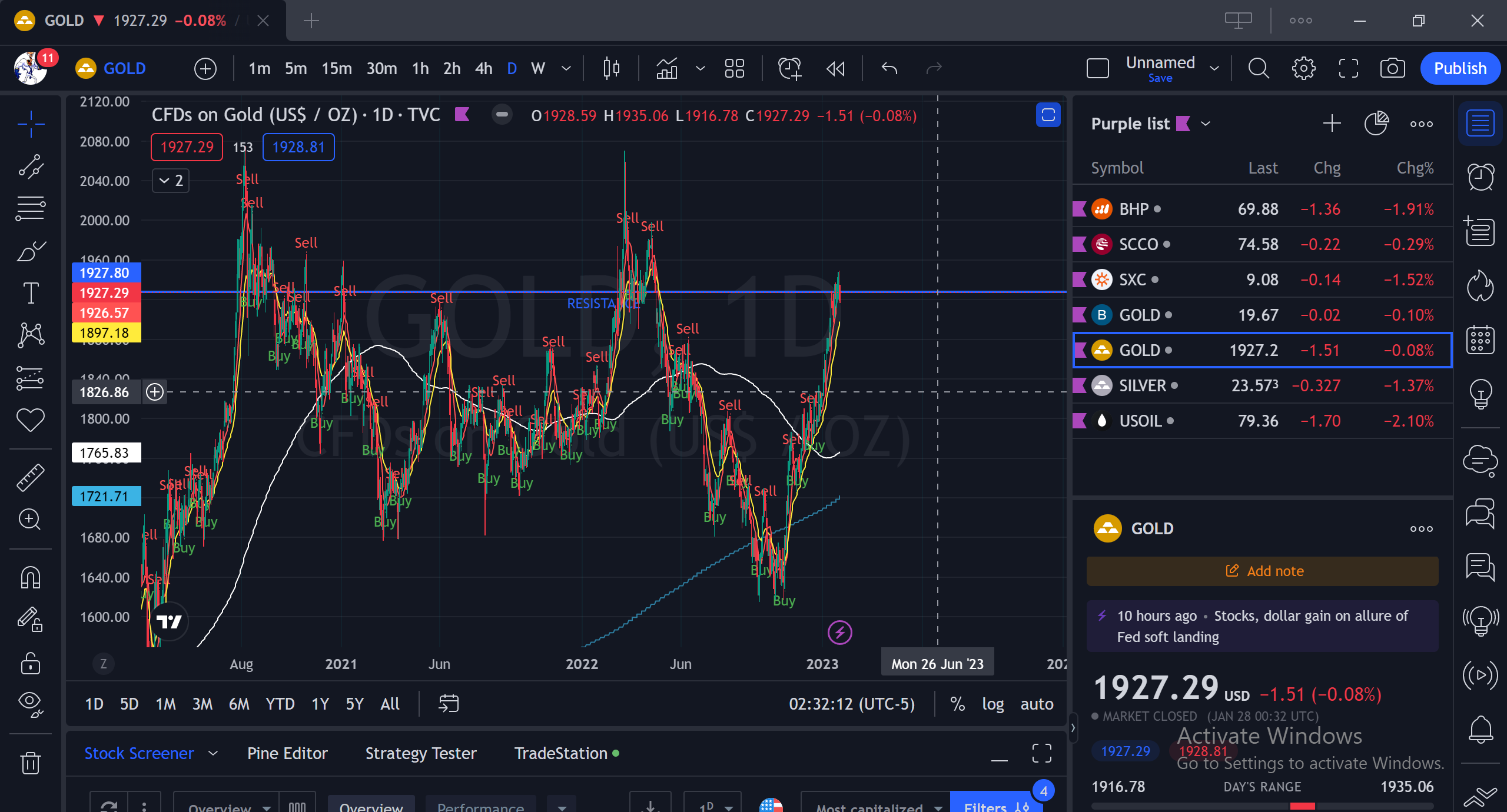Start Bar Replay mode
The image size is (1507, 812).
[x=835, y=69]
